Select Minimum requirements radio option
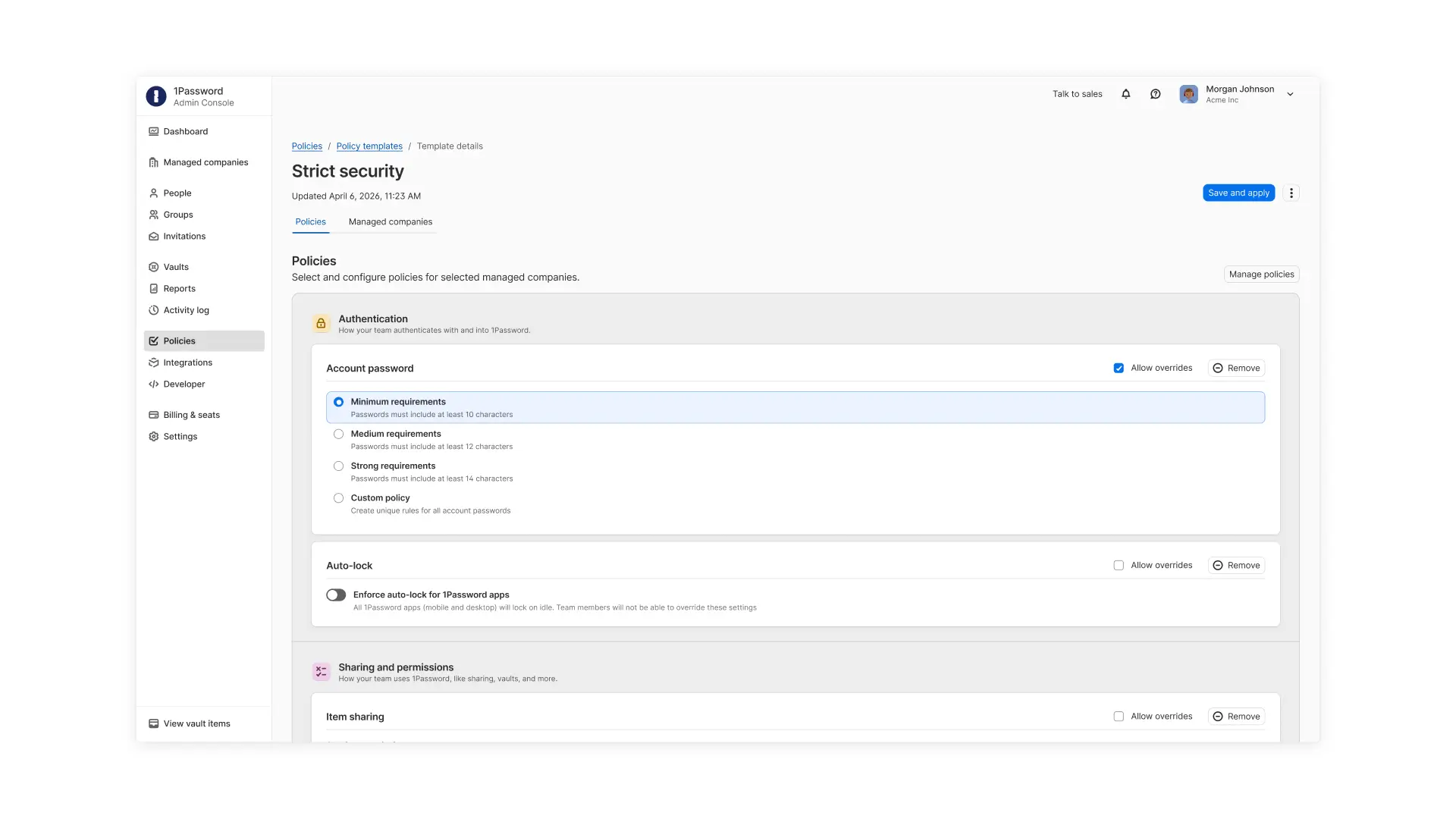 pyautogui.click(x=339, y=402)
